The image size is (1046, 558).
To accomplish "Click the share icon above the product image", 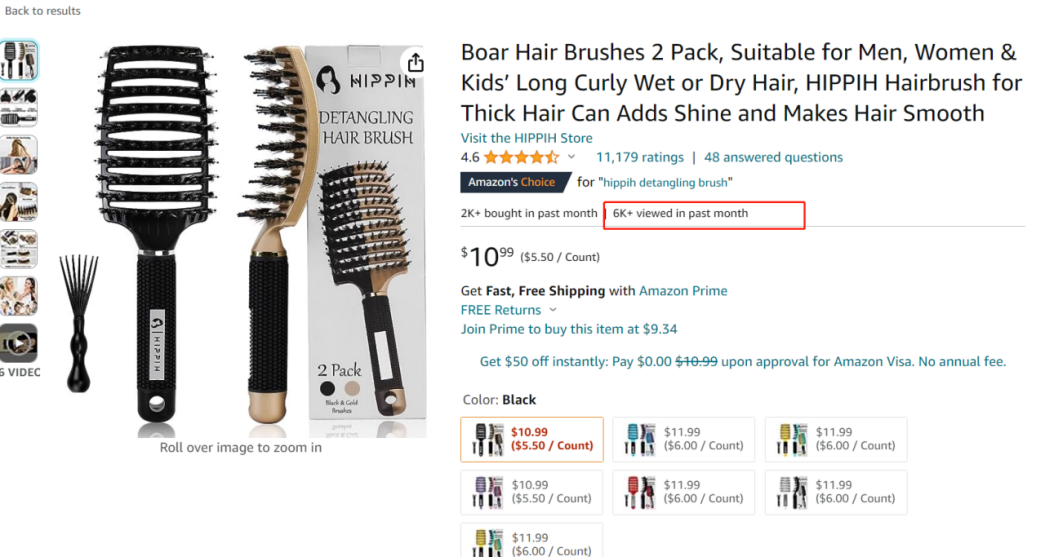I will pyautogui.click(x=416, y=64).
